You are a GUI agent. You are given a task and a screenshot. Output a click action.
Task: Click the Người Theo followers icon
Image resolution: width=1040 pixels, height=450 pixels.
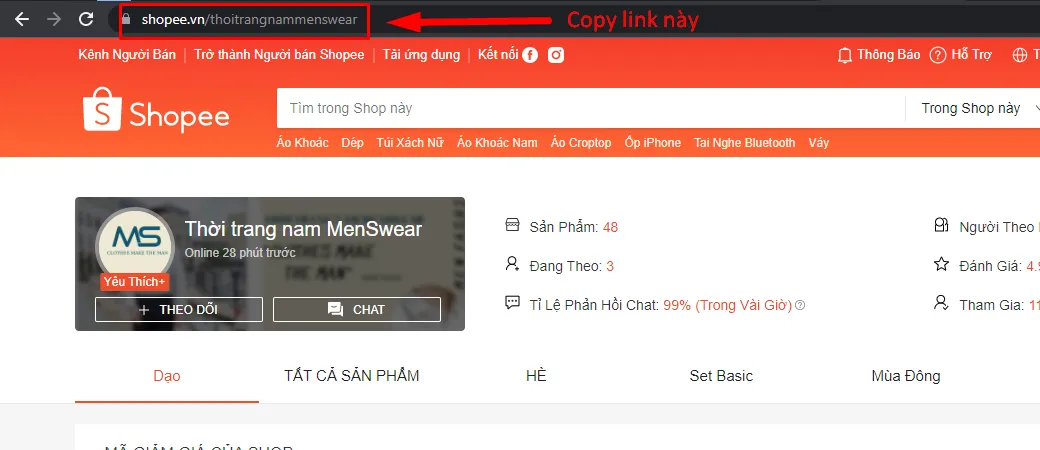(x=941, y=226)
